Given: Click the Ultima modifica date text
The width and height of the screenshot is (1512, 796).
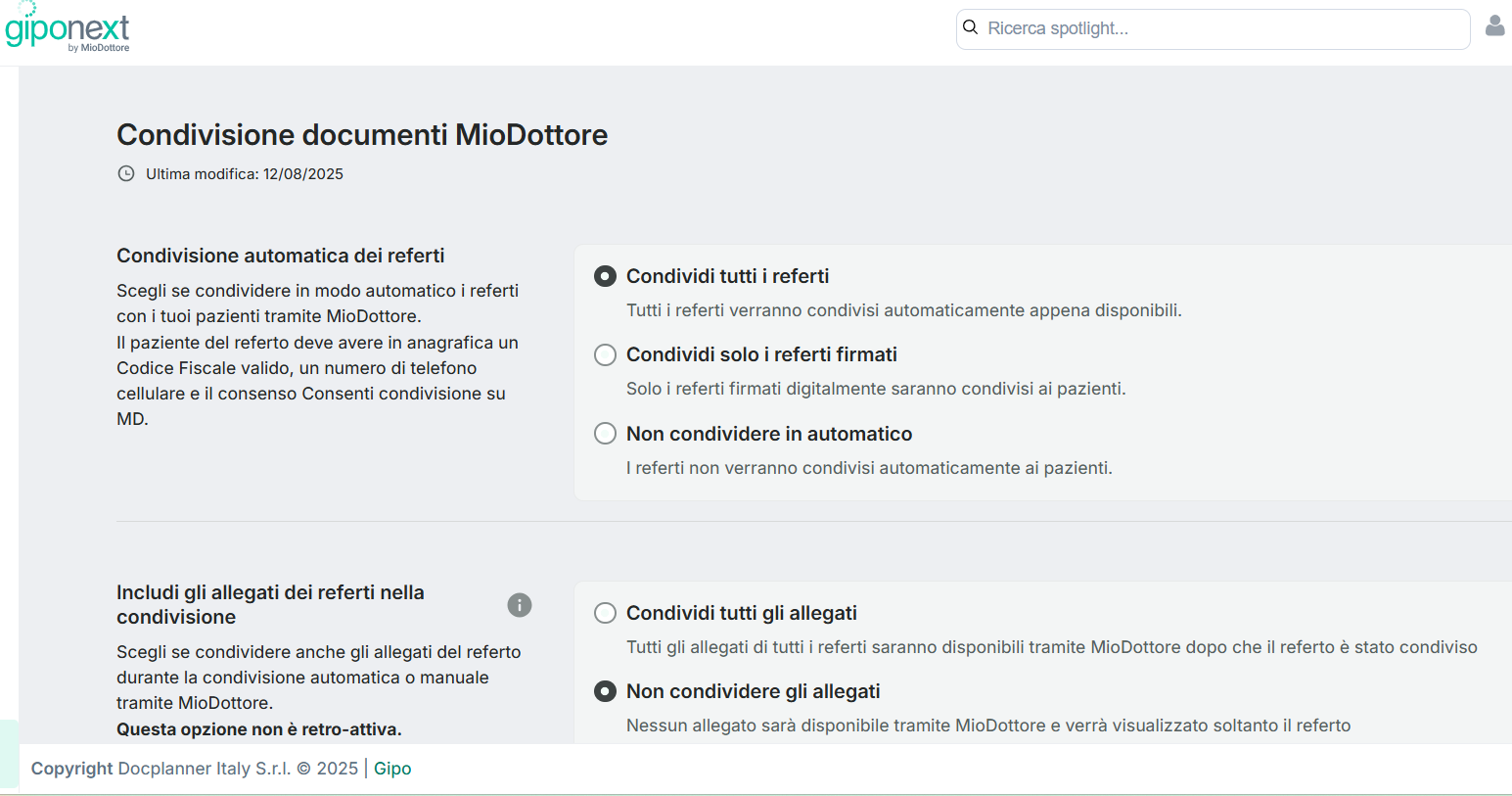Looking at the screenshot, I should 245,174.
